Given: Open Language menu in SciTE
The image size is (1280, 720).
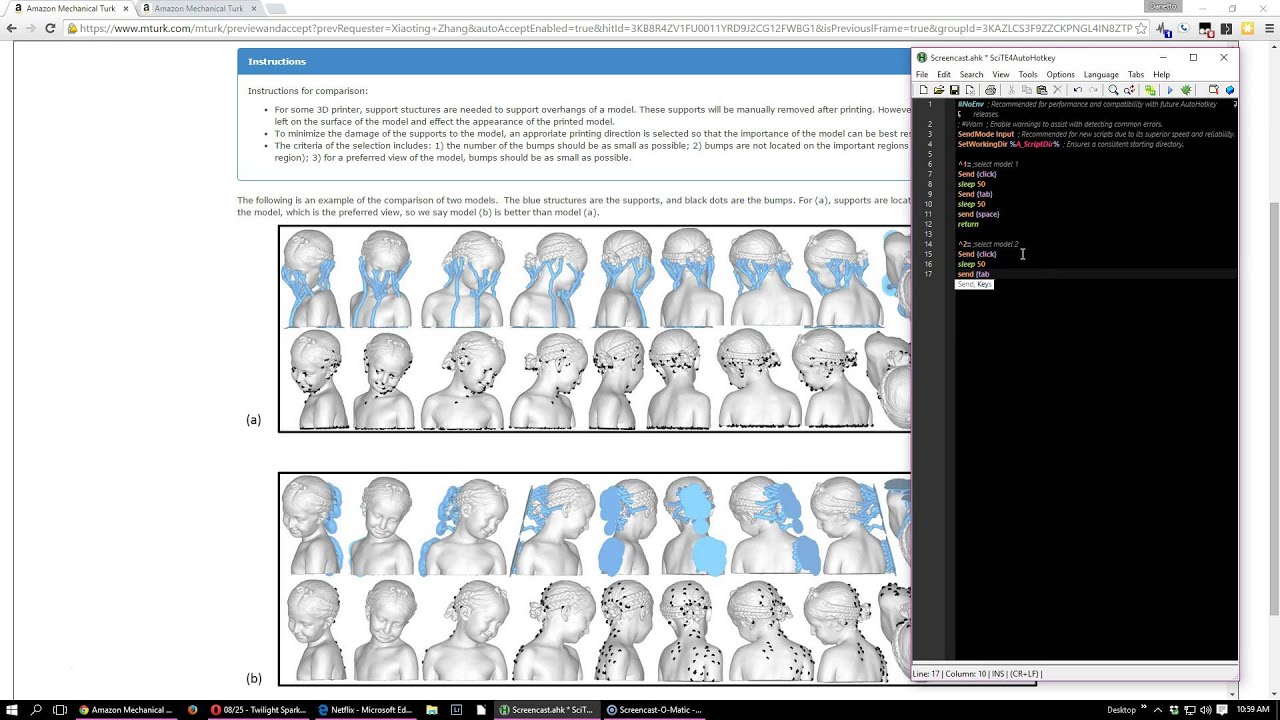Looking at the screenshot, I should pyautogui.click(x=1101, y=74).
